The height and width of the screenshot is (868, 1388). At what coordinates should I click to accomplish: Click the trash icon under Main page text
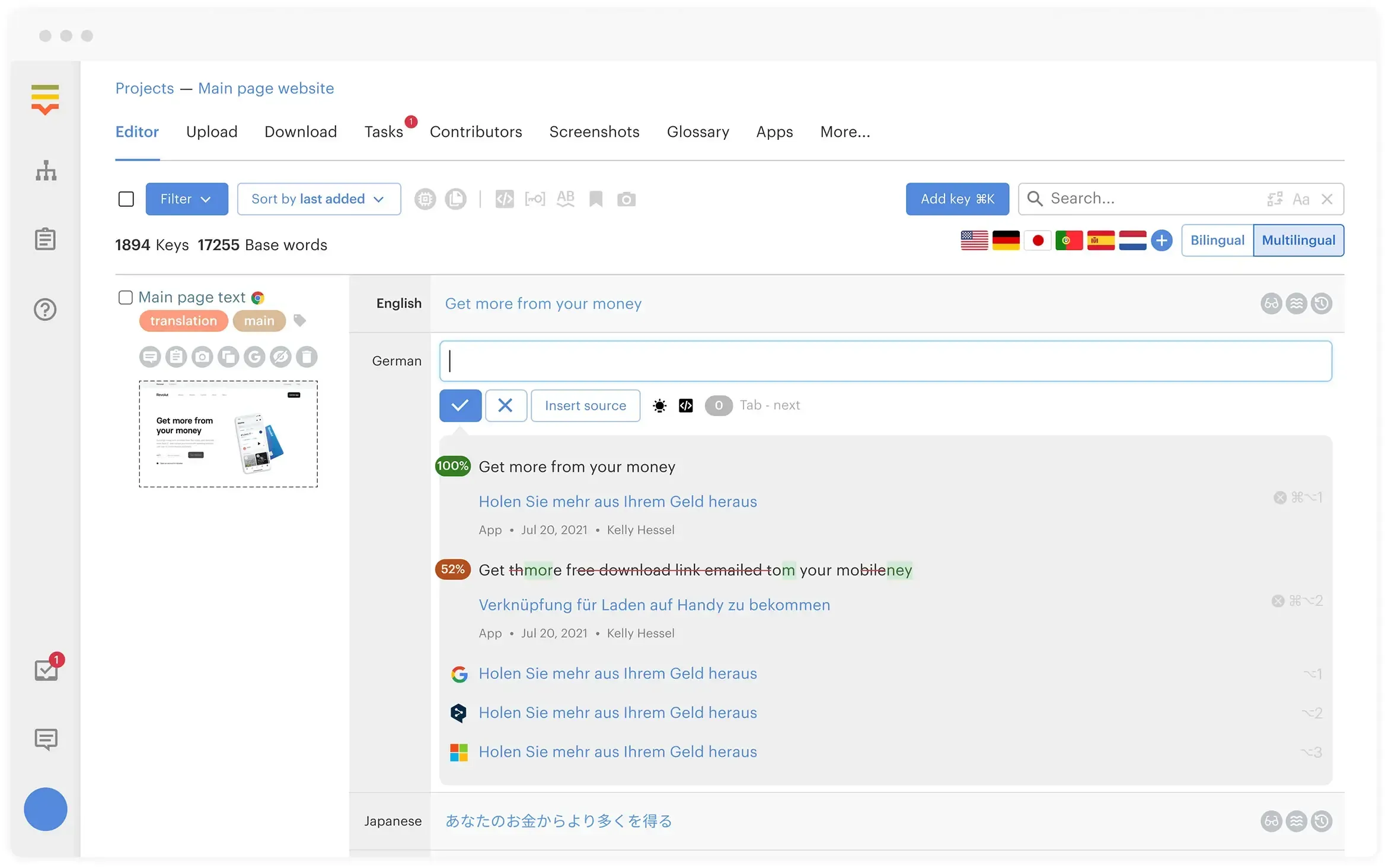307,357
